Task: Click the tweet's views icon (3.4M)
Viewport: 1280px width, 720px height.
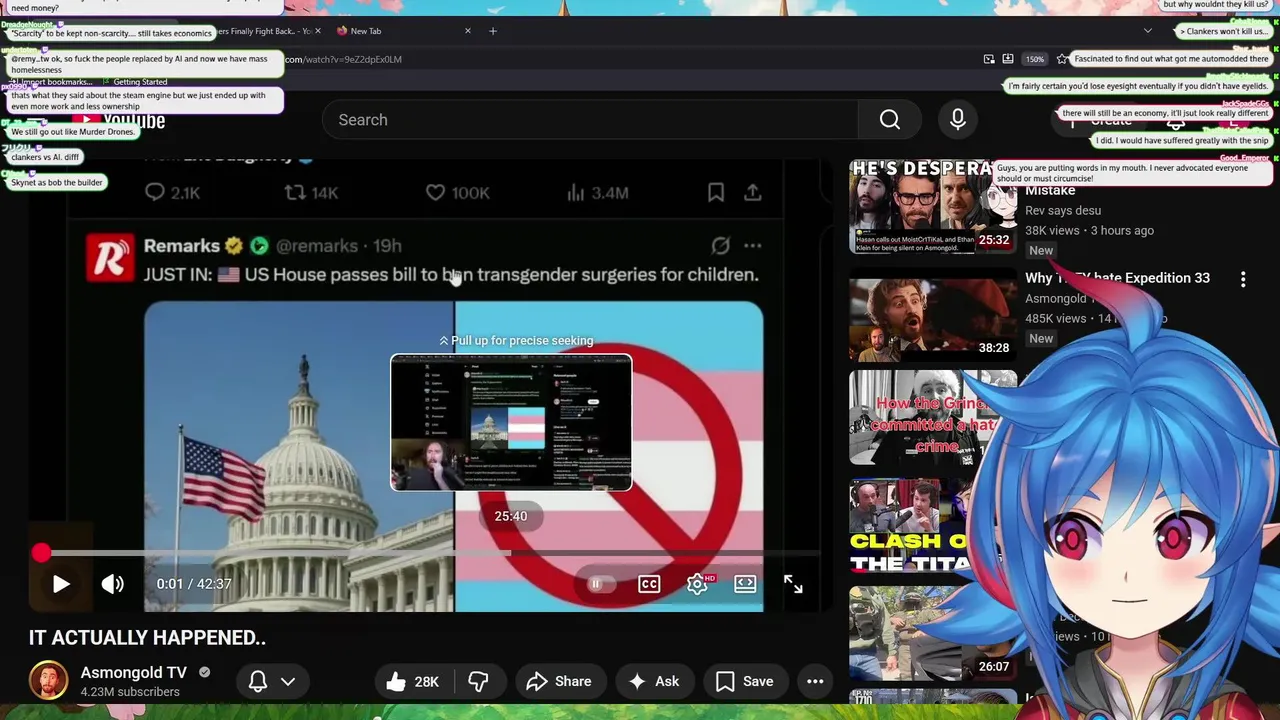Action: click(x=576, y=192)
